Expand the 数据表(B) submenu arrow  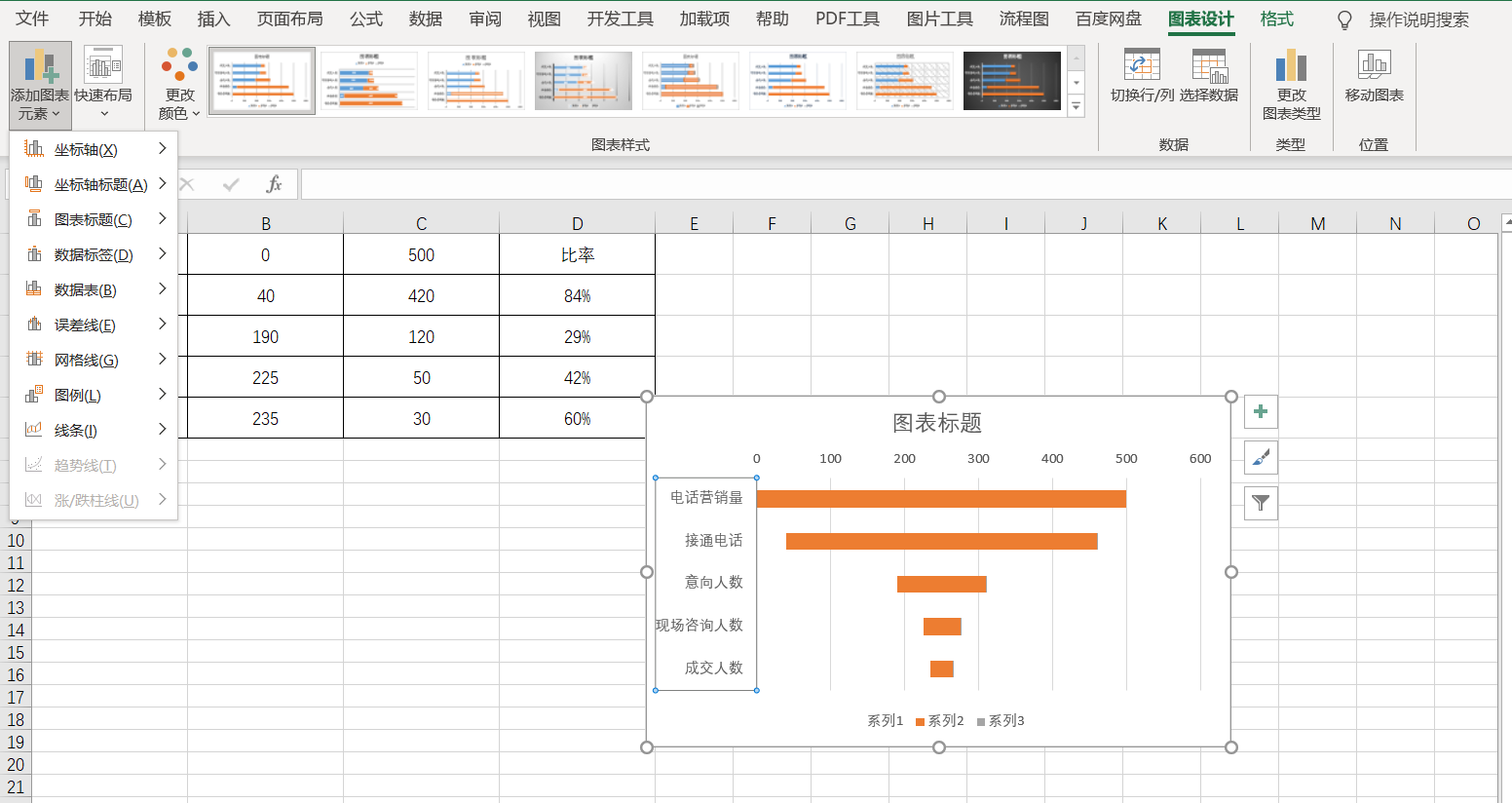[162, 288]
